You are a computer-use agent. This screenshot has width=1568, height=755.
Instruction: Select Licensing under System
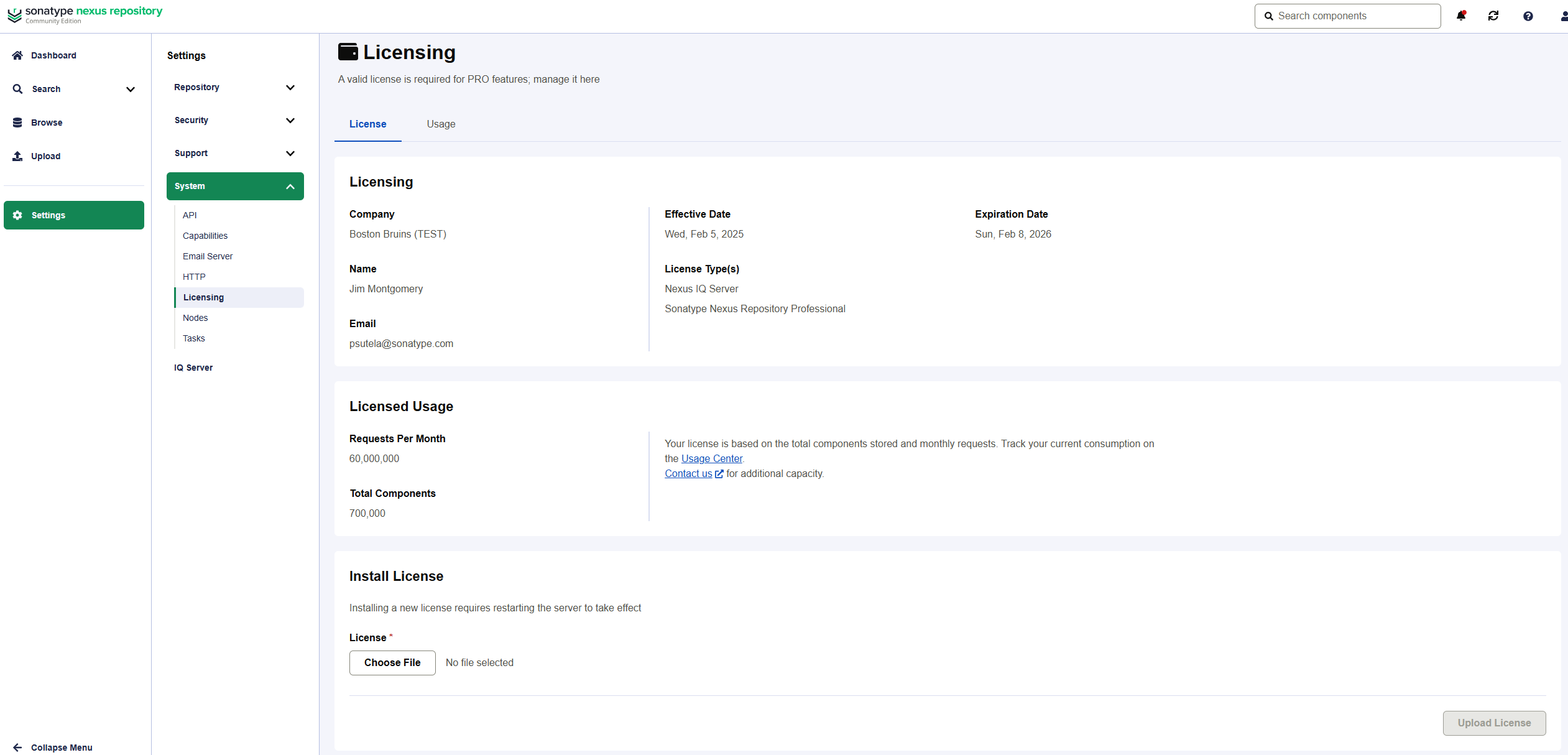[239, 297]
